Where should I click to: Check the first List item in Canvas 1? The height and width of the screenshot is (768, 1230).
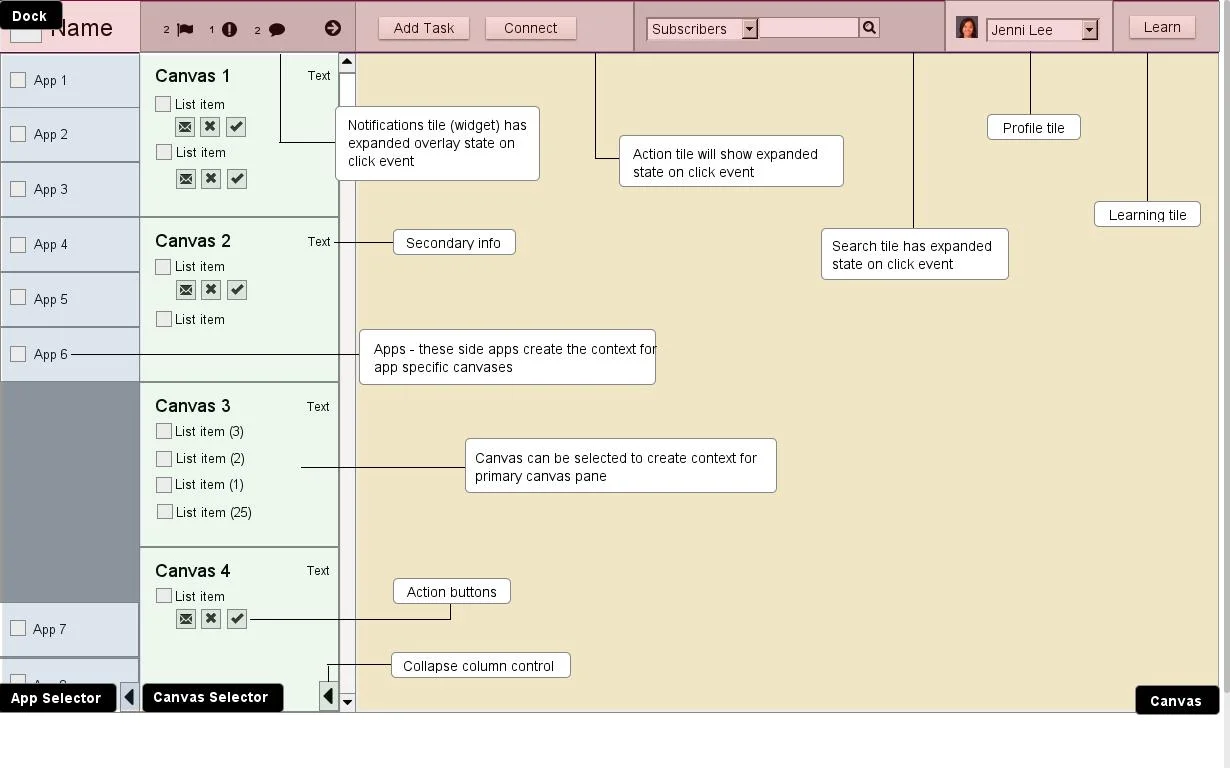point(162,103)
